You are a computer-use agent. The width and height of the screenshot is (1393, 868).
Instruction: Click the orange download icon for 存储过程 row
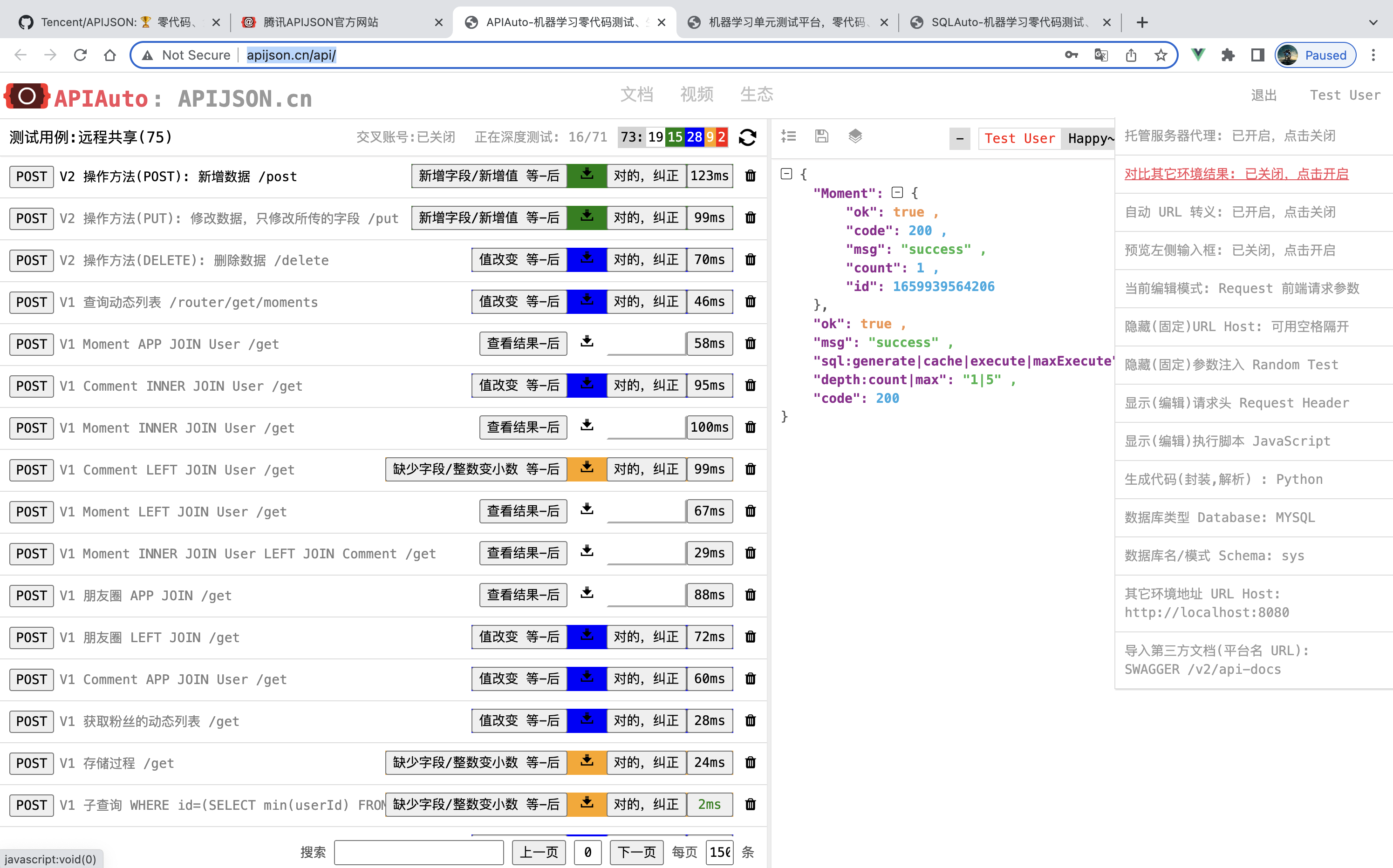click(x=586, y=762)
